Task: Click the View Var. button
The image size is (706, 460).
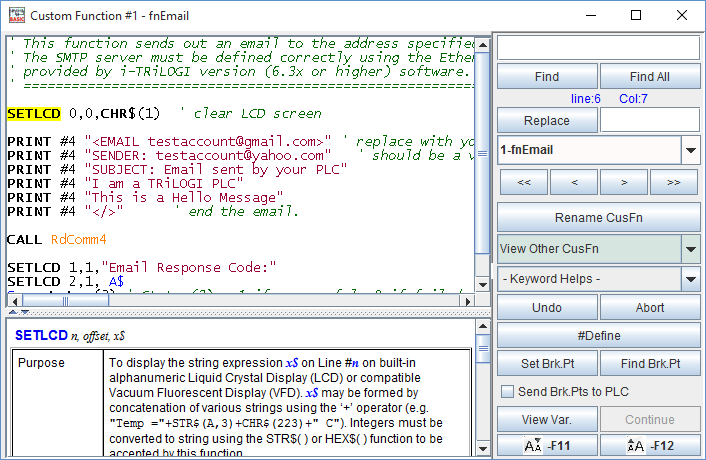Action: [547, 419]
